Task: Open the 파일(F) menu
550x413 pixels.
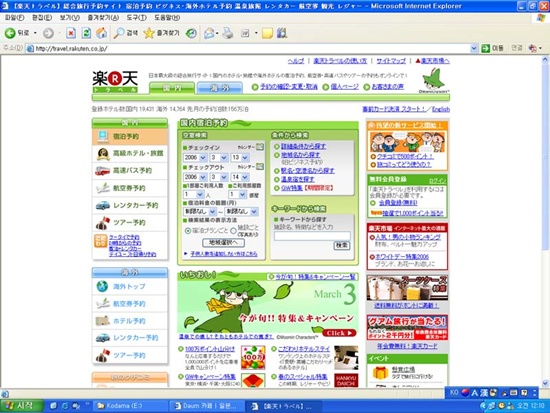Action: tap(14, 18)
